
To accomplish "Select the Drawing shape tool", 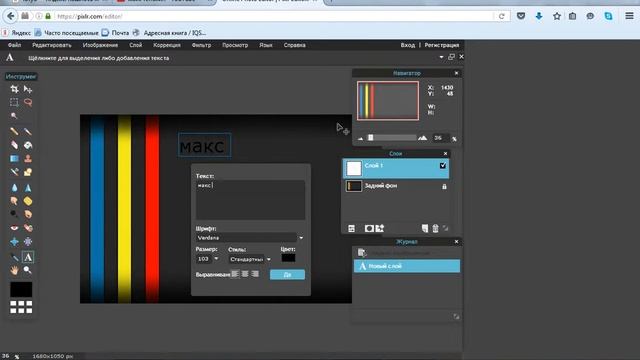I will coord(28,172).
